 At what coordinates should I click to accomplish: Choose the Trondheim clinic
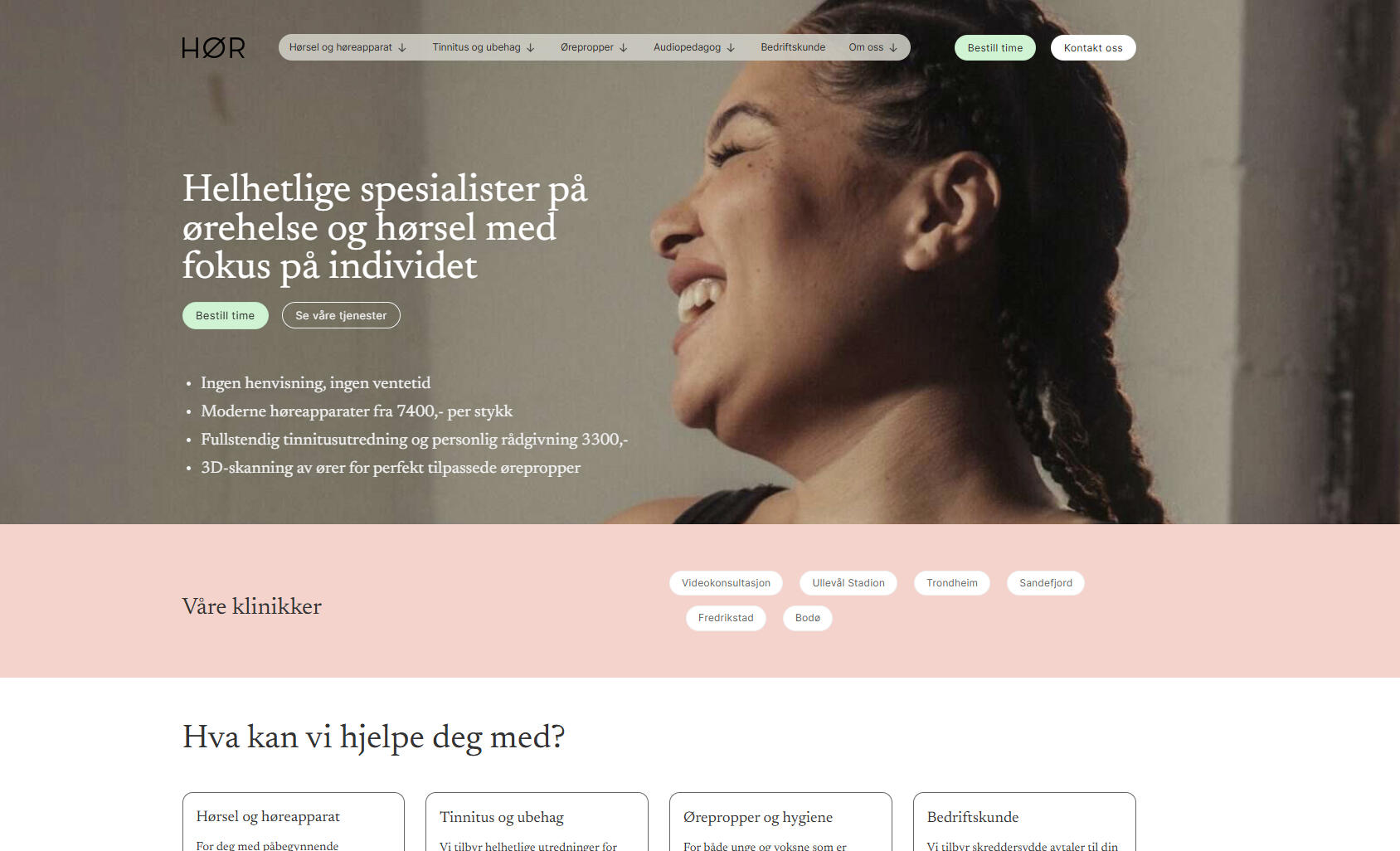click(952, 583)
